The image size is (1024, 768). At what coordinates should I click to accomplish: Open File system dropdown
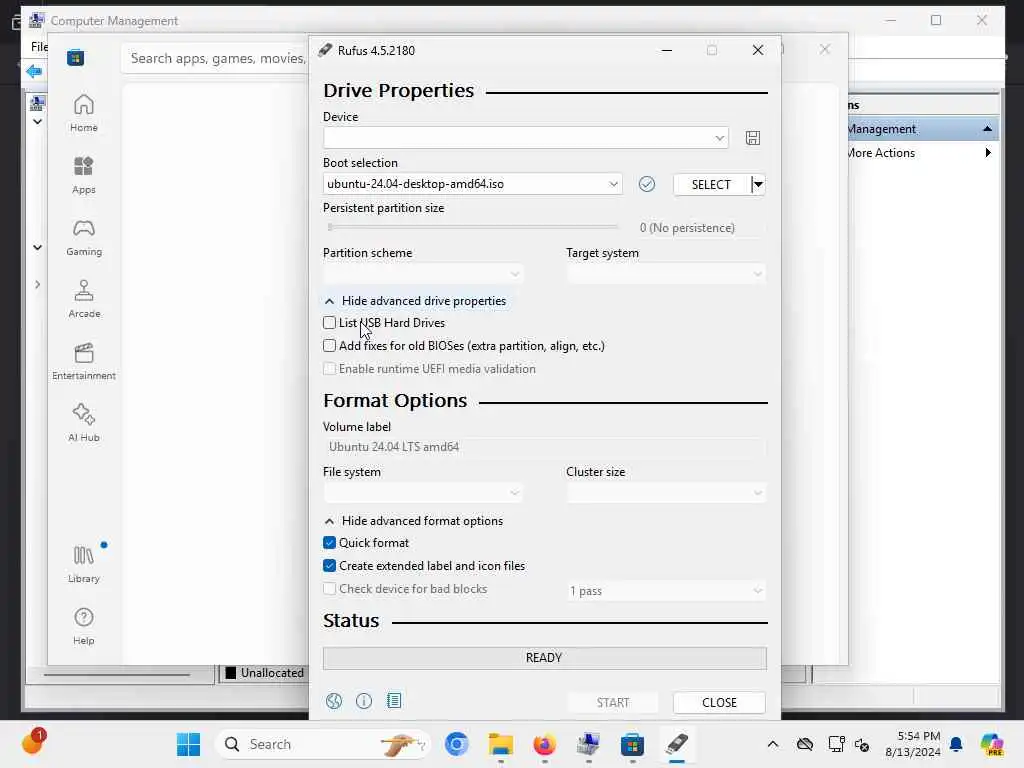(x=423, y=492)
